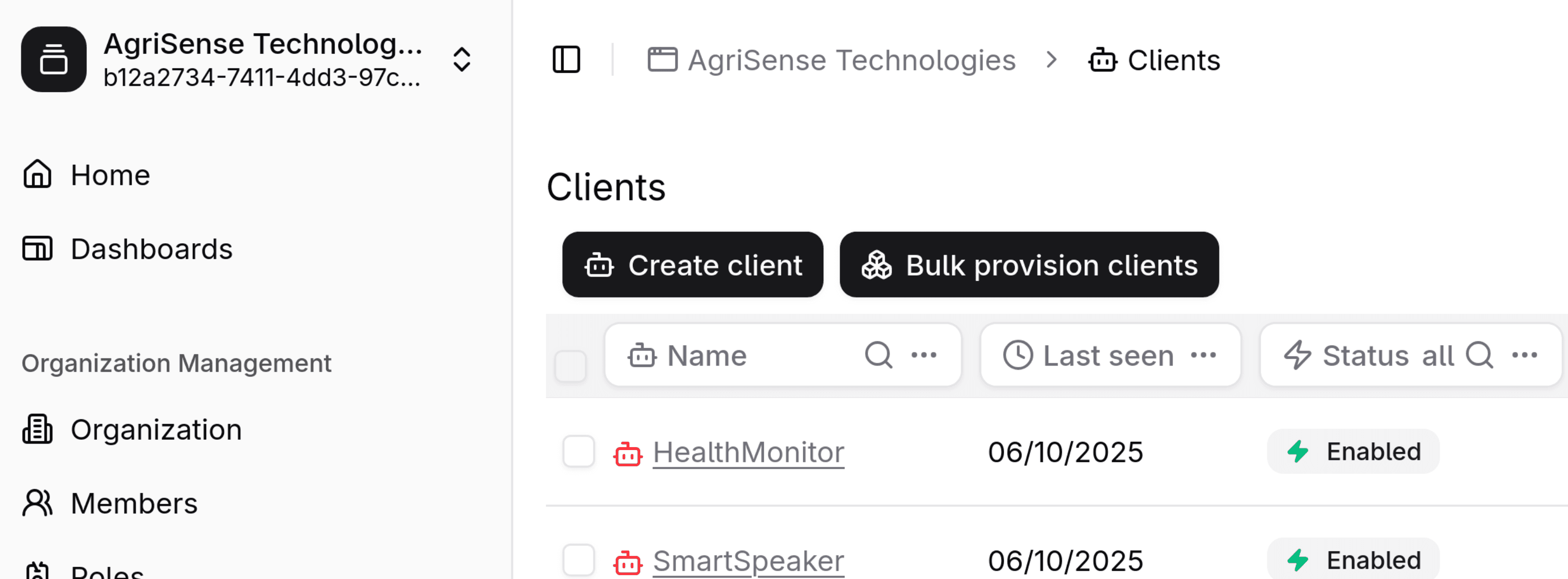Collapse the sidebar using the panel toggle icon

[x=567, y=60]
